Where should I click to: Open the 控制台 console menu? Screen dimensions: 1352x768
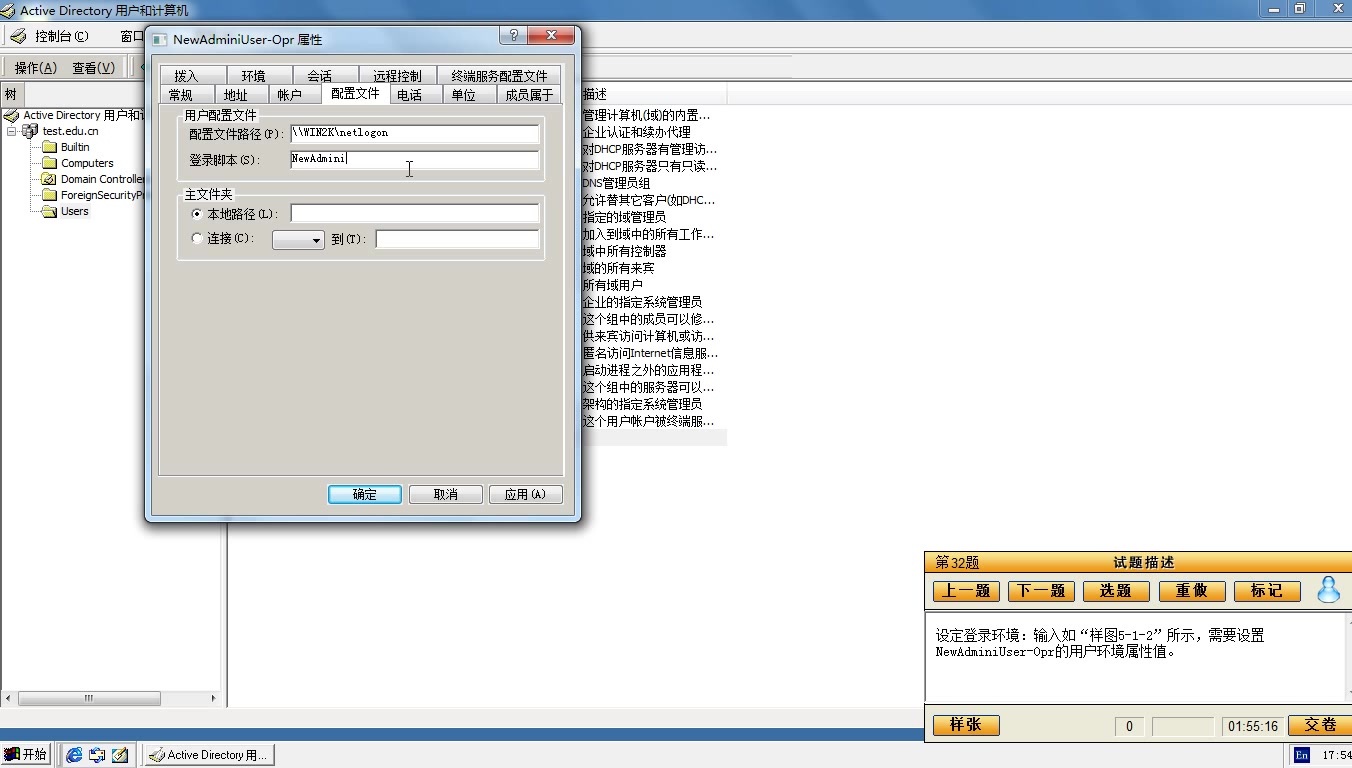pos(61,36)
